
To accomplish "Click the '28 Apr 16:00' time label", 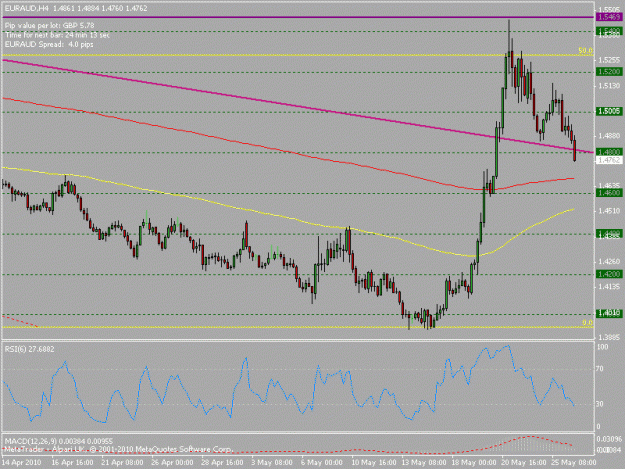I will click(222, 463).
